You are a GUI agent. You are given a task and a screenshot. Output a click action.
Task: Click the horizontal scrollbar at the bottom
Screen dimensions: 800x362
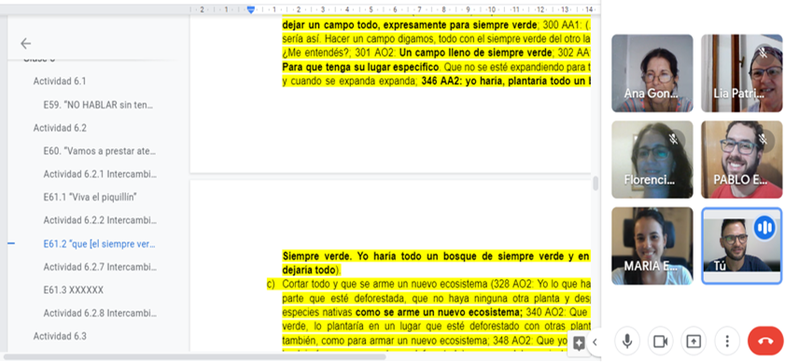click(x=194, y=357)
